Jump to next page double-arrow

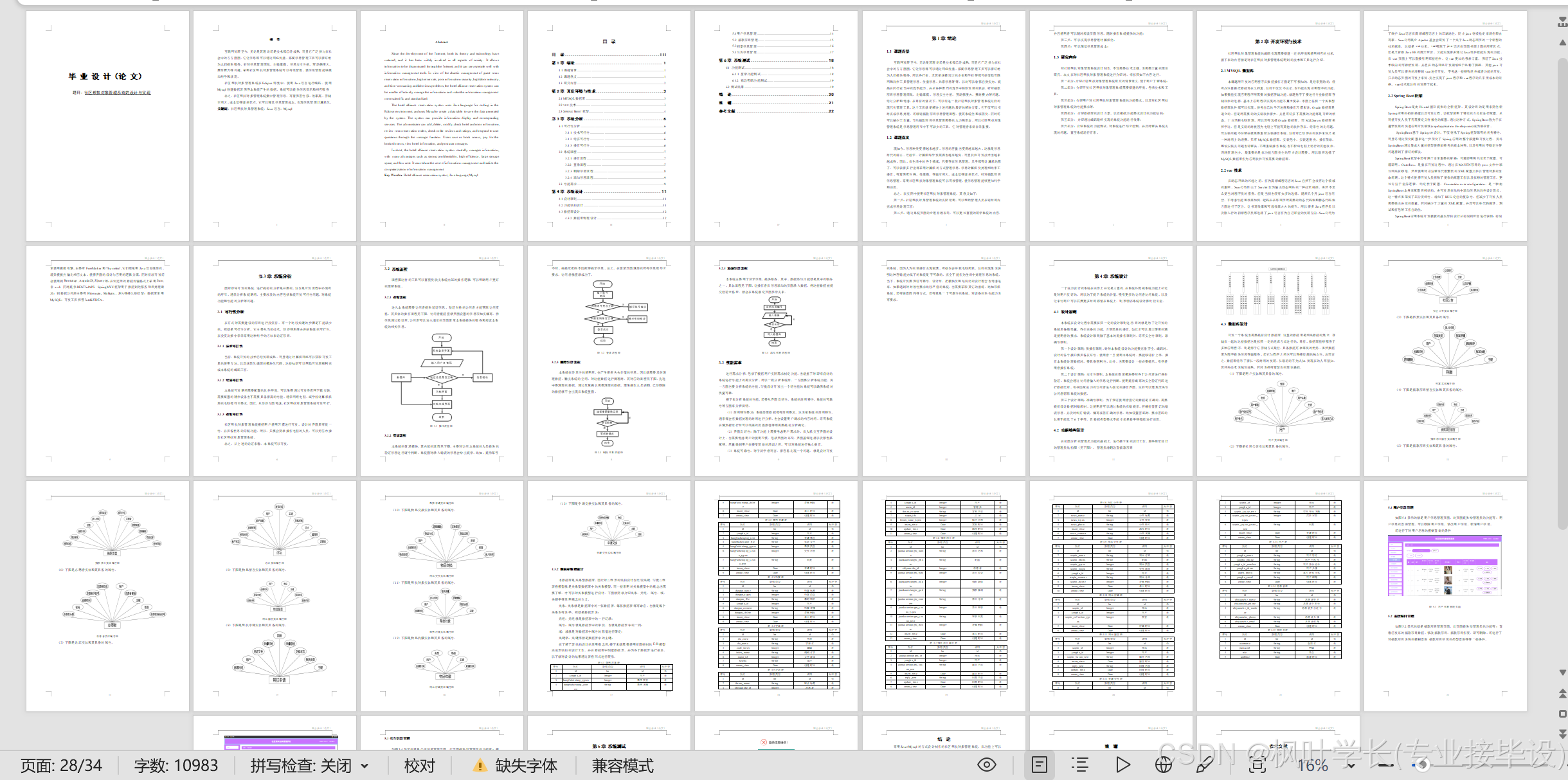pos(1563,734)
